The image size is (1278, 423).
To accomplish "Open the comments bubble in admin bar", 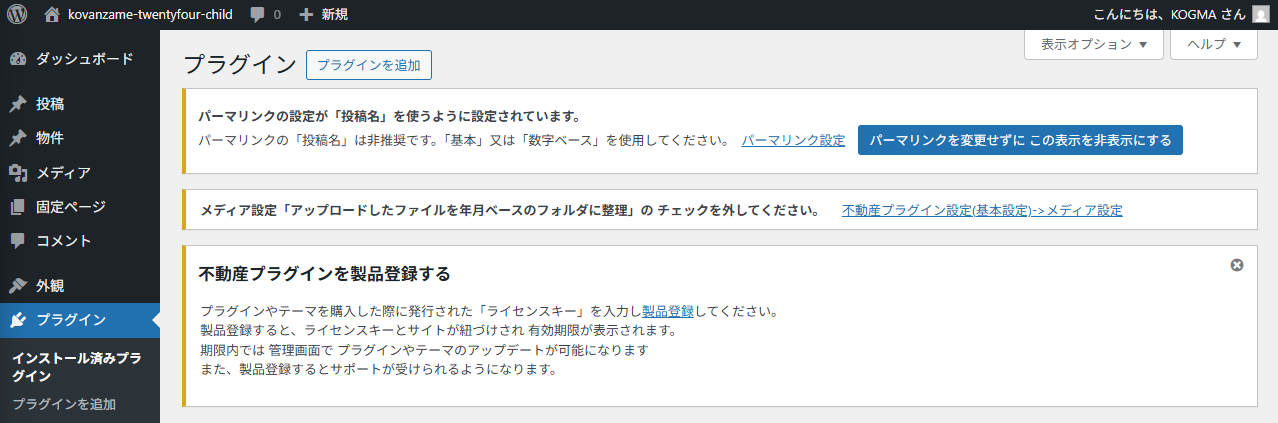I will pos(265,15).
